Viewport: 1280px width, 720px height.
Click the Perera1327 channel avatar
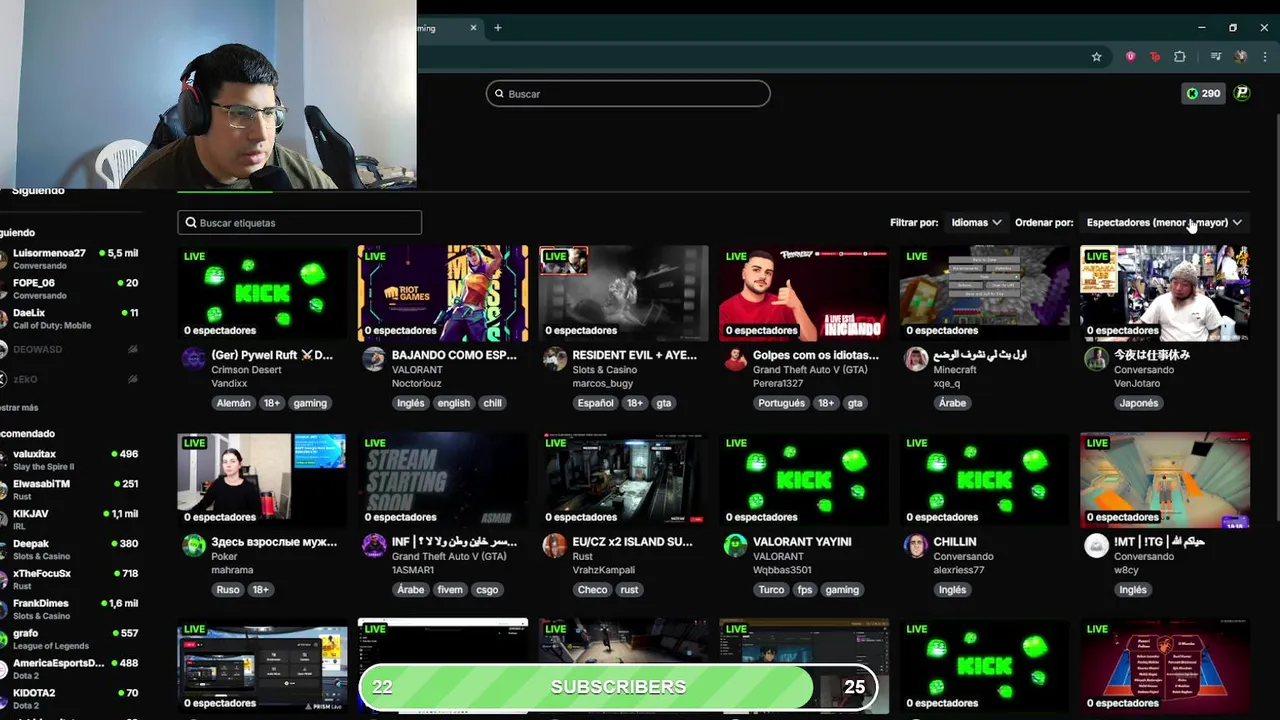[735, 359]
